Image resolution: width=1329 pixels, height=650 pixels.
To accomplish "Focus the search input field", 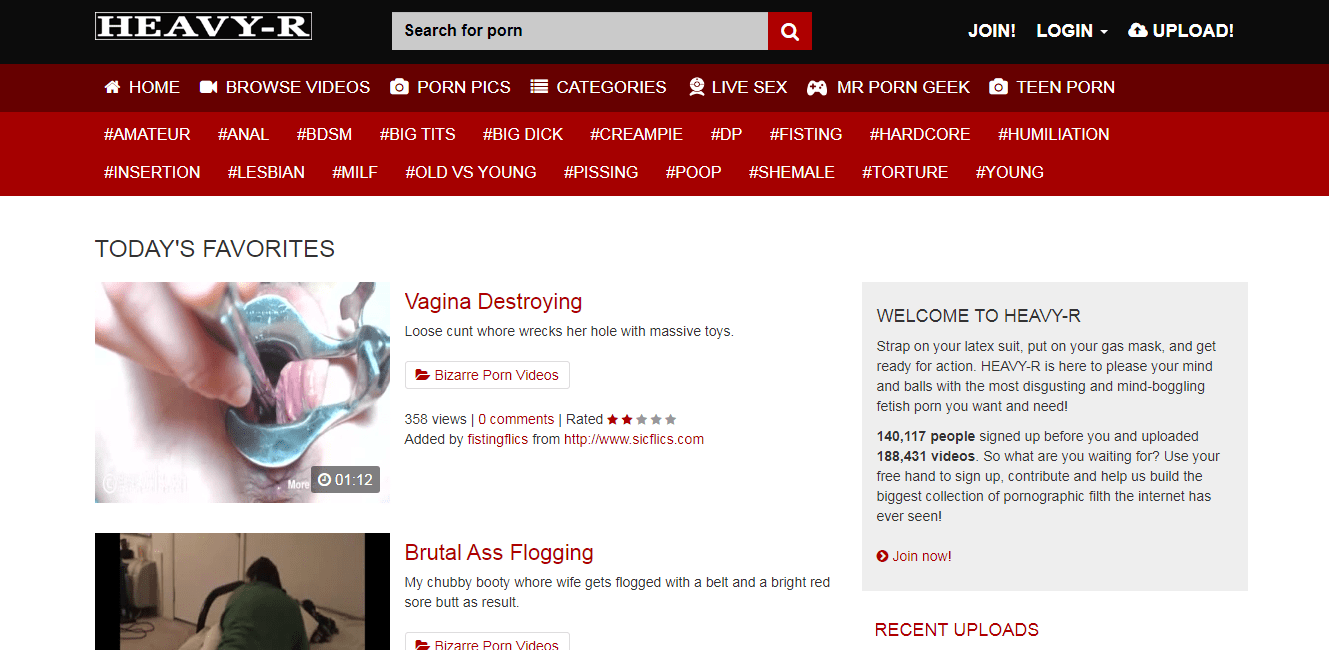I will coord(579,31).
